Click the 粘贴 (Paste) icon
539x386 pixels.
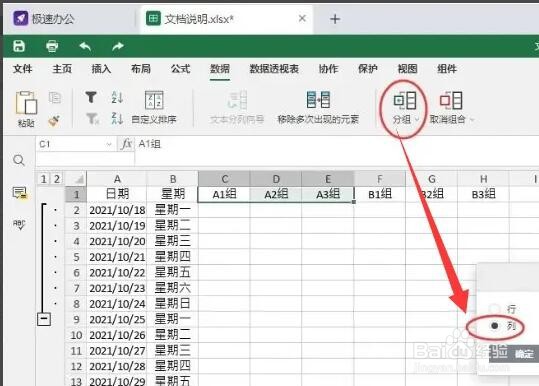click(x=26, y=102)
